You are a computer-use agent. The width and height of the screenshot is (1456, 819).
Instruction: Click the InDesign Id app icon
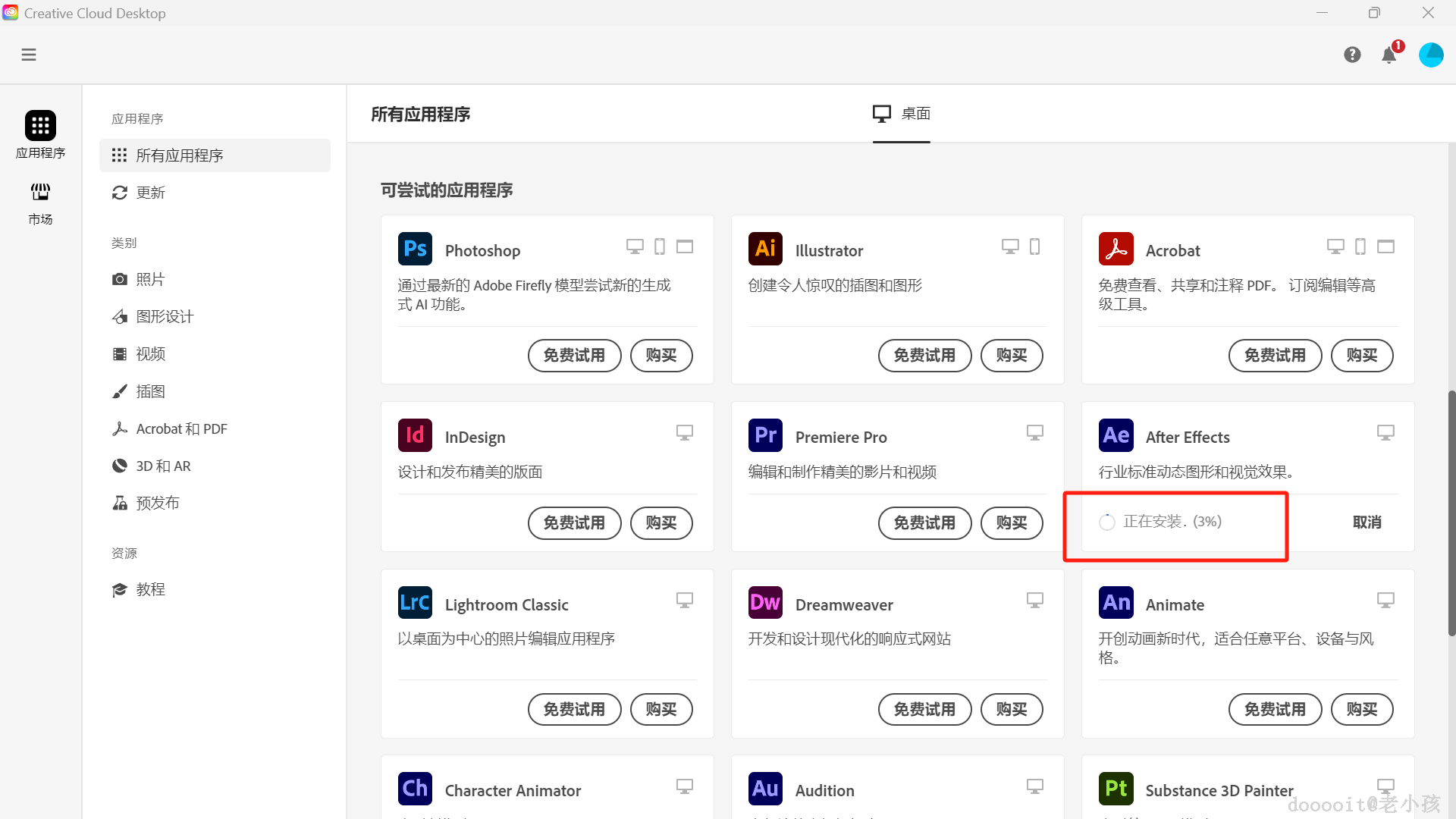tap(415, 435)
